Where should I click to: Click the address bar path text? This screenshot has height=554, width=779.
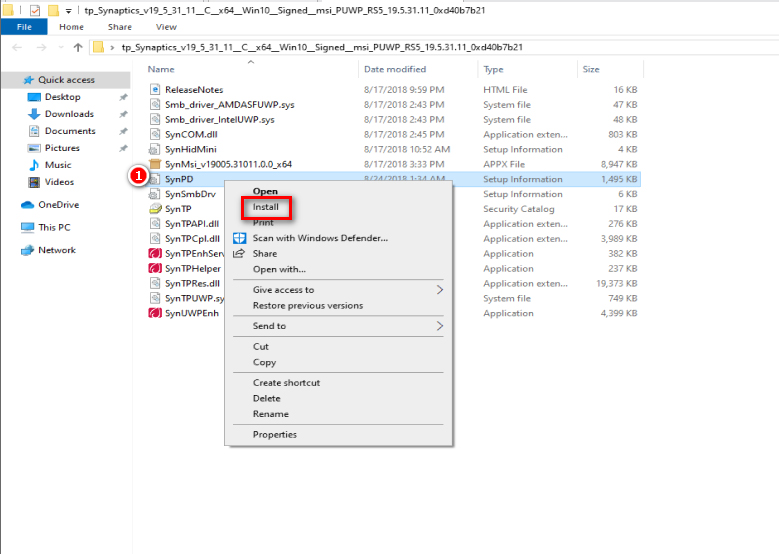[x=322, y=47]
